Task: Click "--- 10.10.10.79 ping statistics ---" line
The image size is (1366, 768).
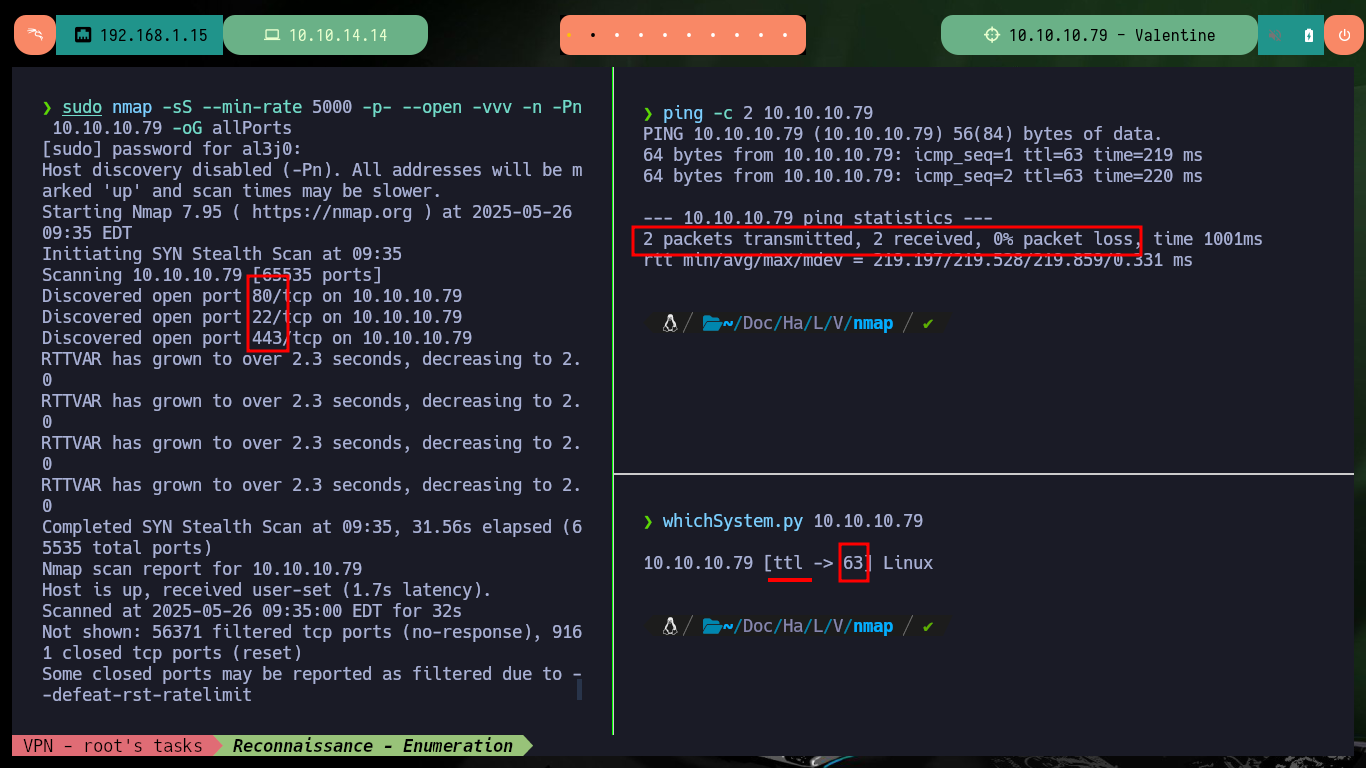Action: coord(818,218)
